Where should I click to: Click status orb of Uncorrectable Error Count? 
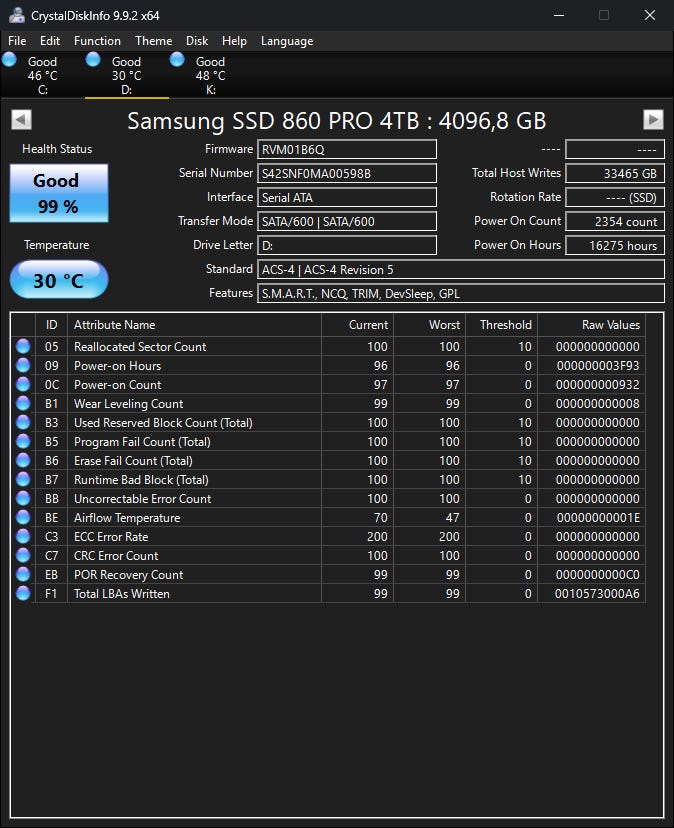click(x=23, y=498)
